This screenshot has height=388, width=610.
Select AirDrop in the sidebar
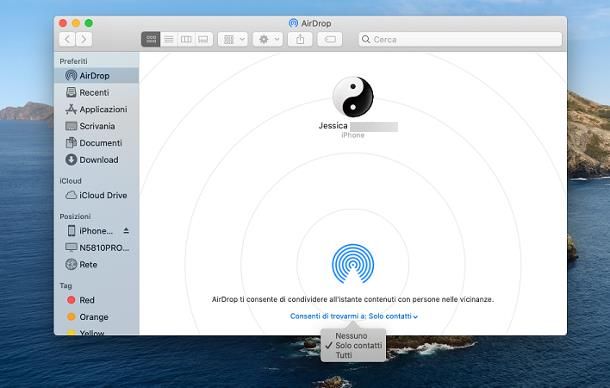tap(96, 75)
